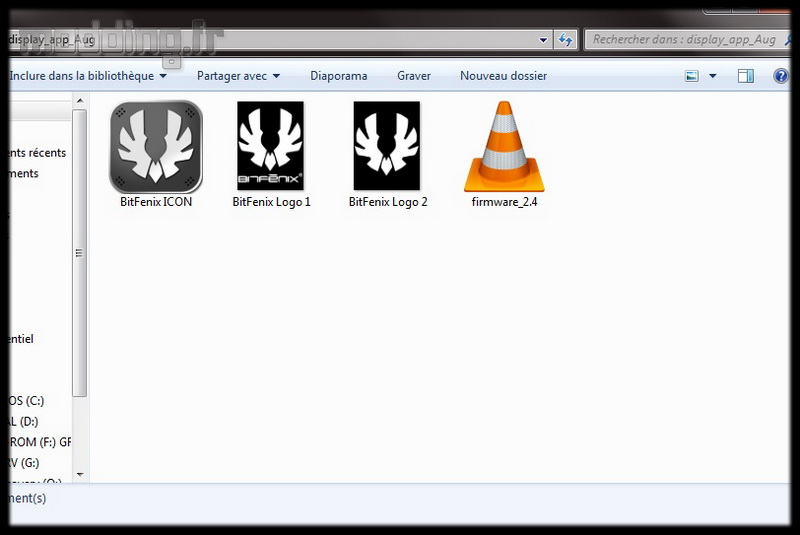The width and height of the screenshot is (800, 535).
Task: Open the view options dropdown arrow
Action: tap(713, 77)
